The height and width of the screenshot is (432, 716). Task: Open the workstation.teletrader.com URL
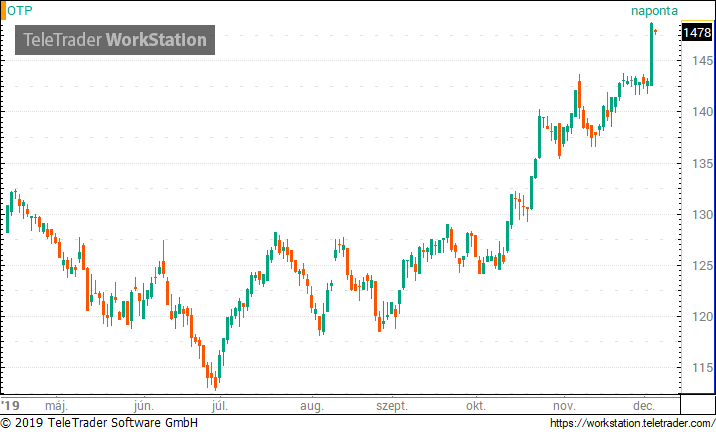(x=632, y=423)
